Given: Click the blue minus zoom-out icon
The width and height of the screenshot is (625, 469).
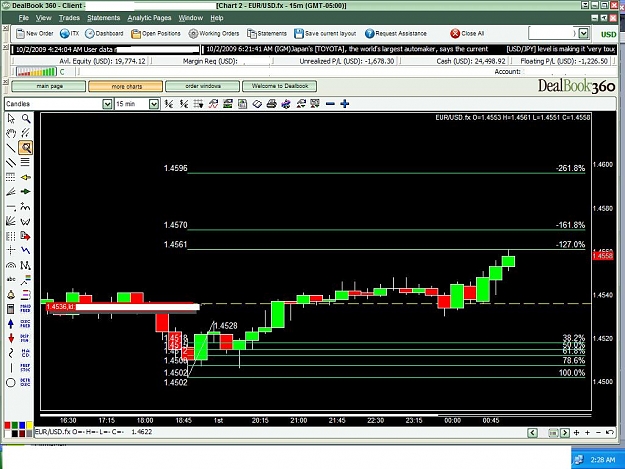Looking at the screenshot, I should (x=330, y=104).
